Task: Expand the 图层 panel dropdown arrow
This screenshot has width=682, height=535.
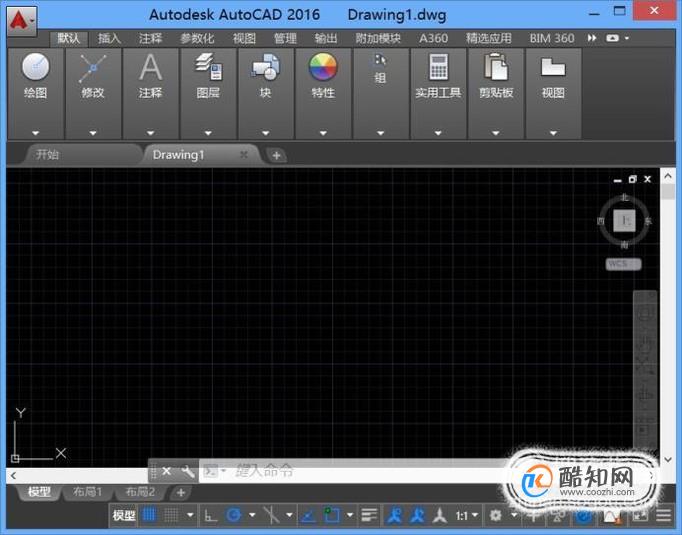Action: click(x=208, y=133)
